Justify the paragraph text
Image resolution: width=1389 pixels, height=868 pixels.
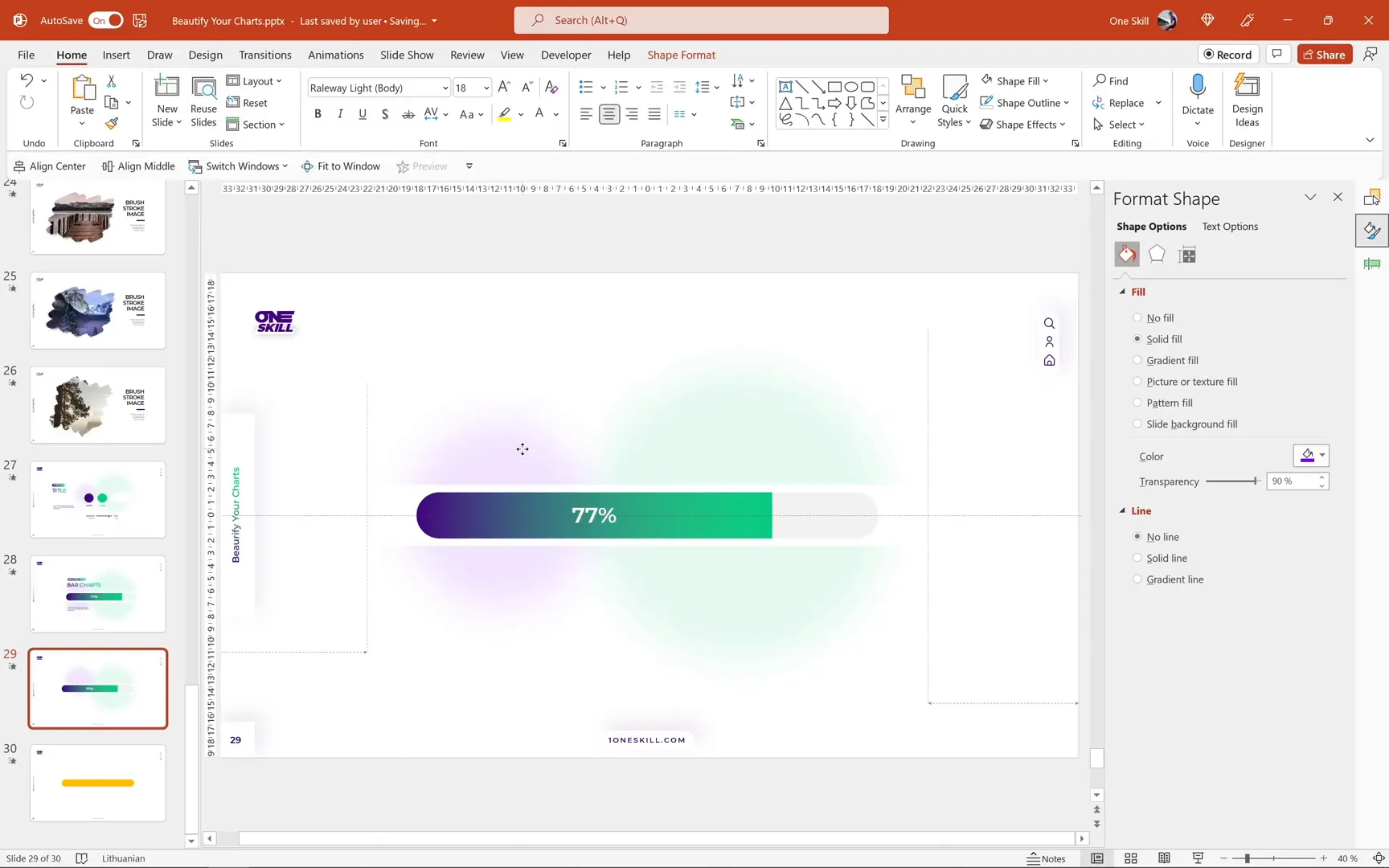coord(654,114)
